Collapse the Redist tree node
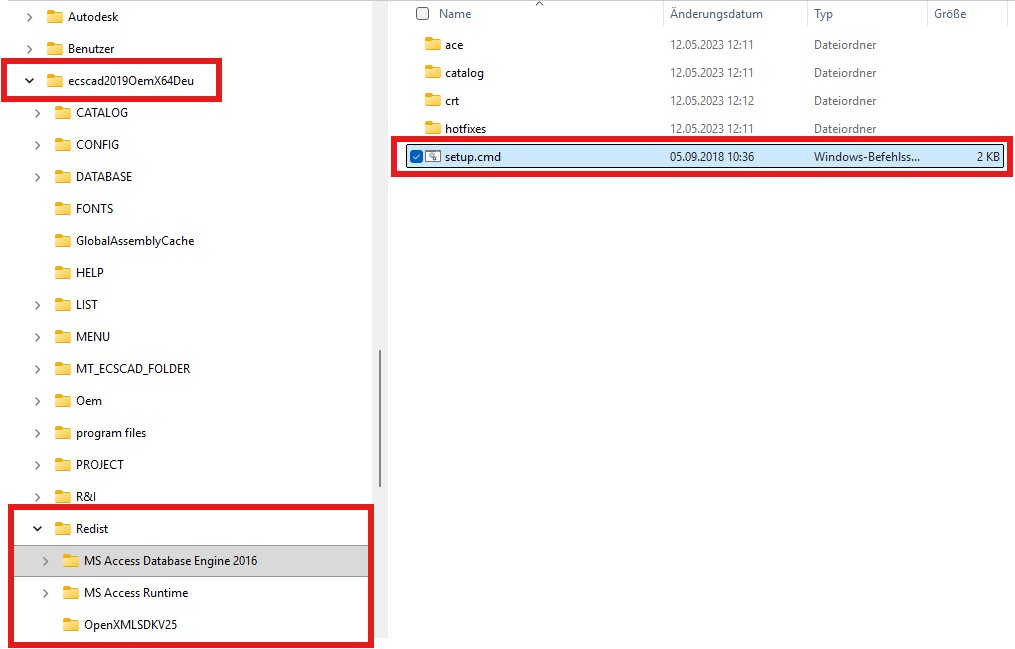The height and width of the screenshot is (649, 1015). 38,529
